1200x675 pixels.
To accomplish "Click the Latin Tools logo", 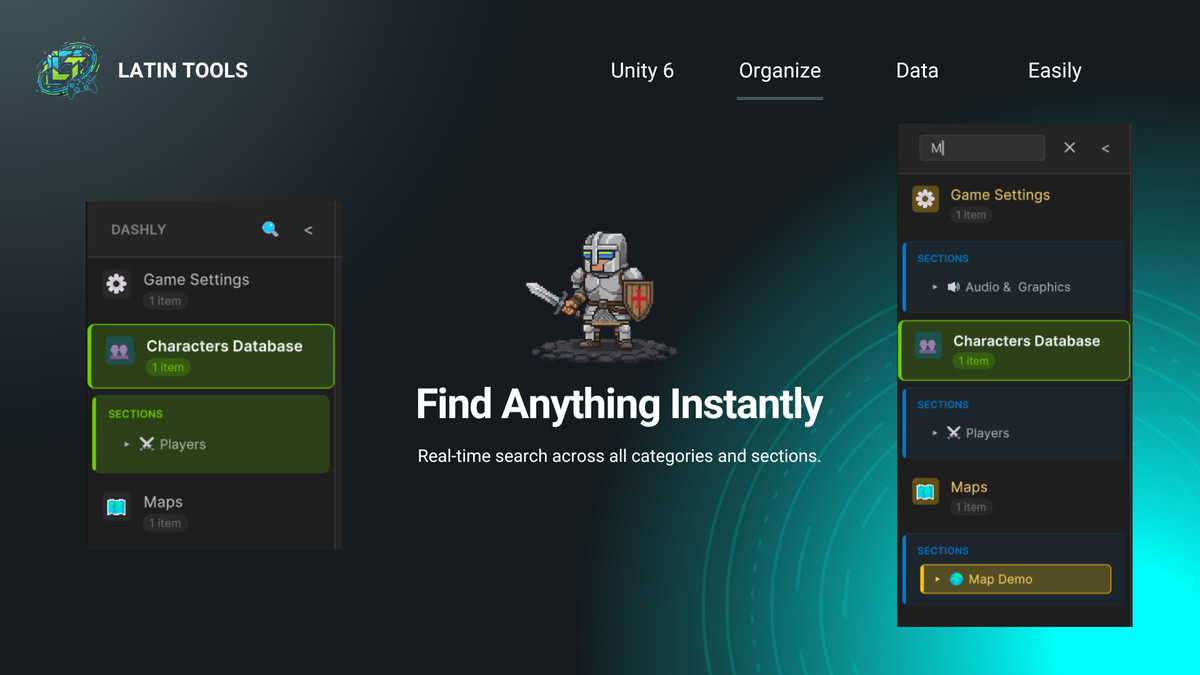I will tap(67, 68).
